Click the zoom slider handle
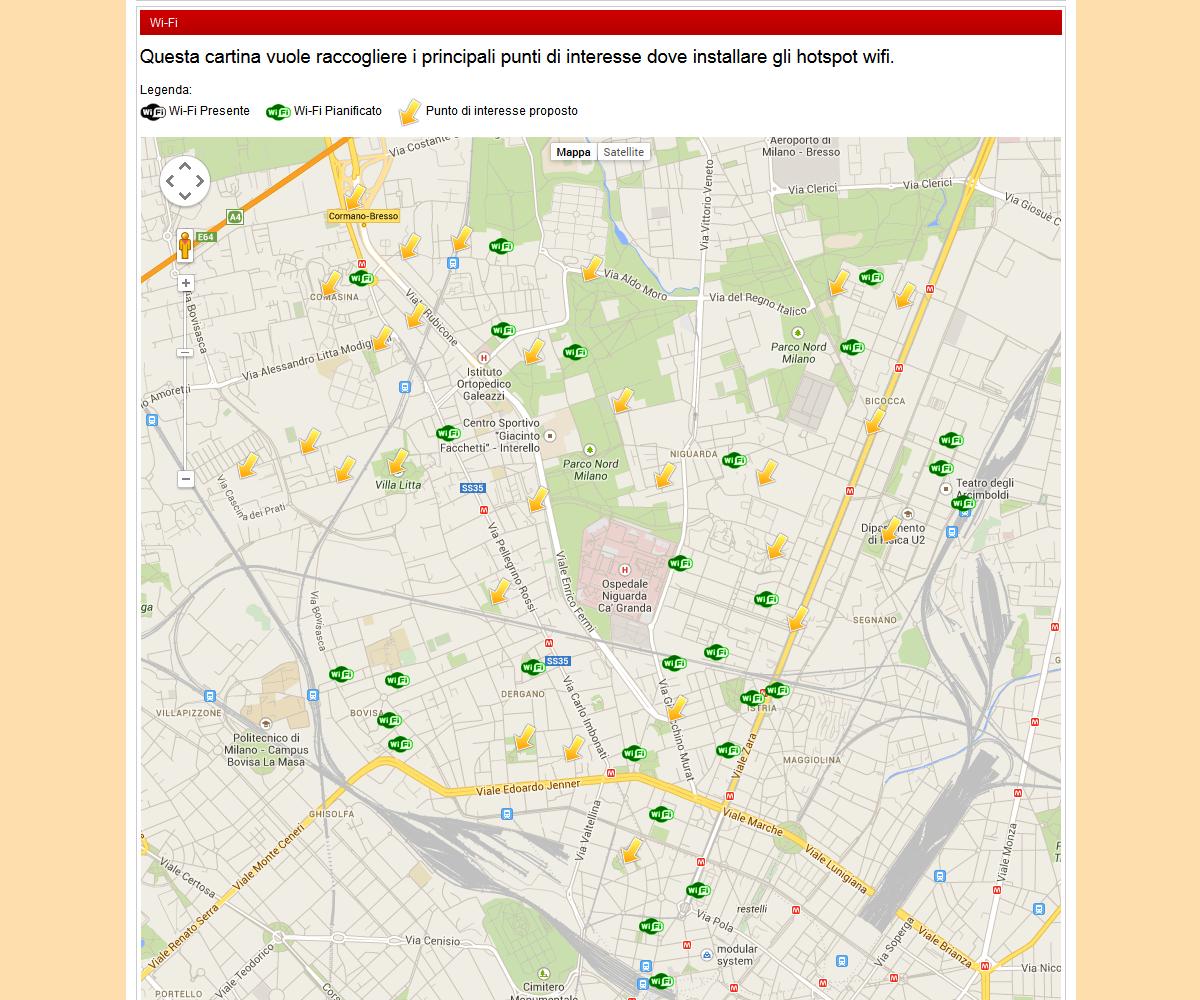Image resolution: width=1200 pixels, height=1000 pixels. pyautogui.click(x=185, y=352)
